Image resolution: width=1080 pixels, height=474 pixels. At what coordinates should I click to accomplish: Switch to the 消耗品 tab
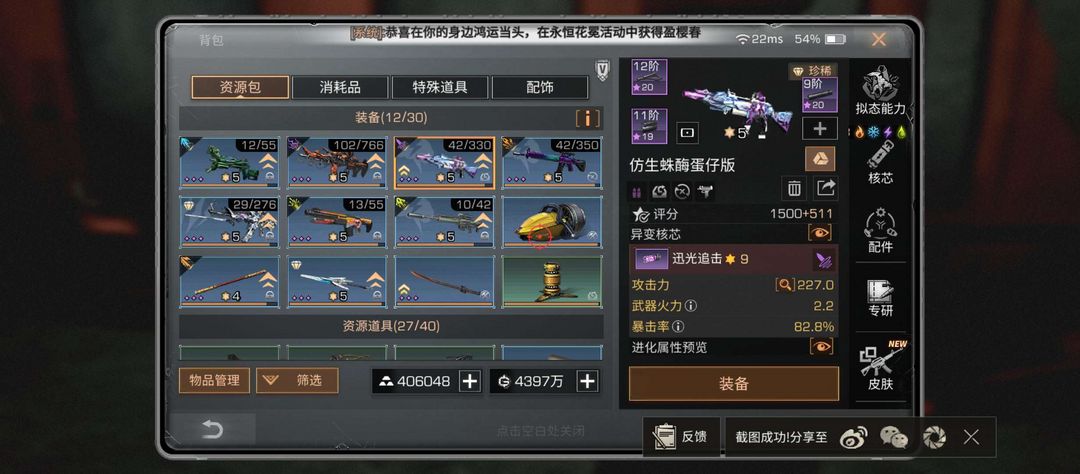point(340,87)
